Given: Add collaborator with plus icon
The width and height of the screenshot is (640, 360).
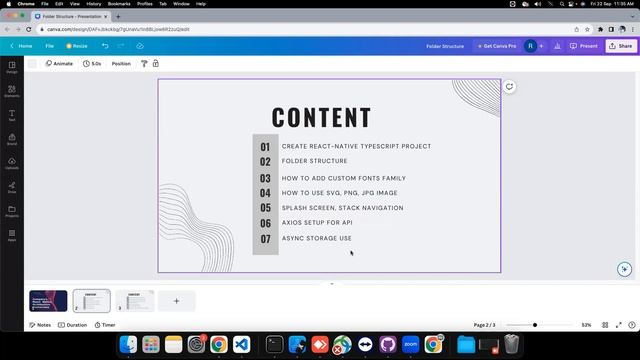Looking at the screenshot, I should pyautogui.click(x=542, y=46).
